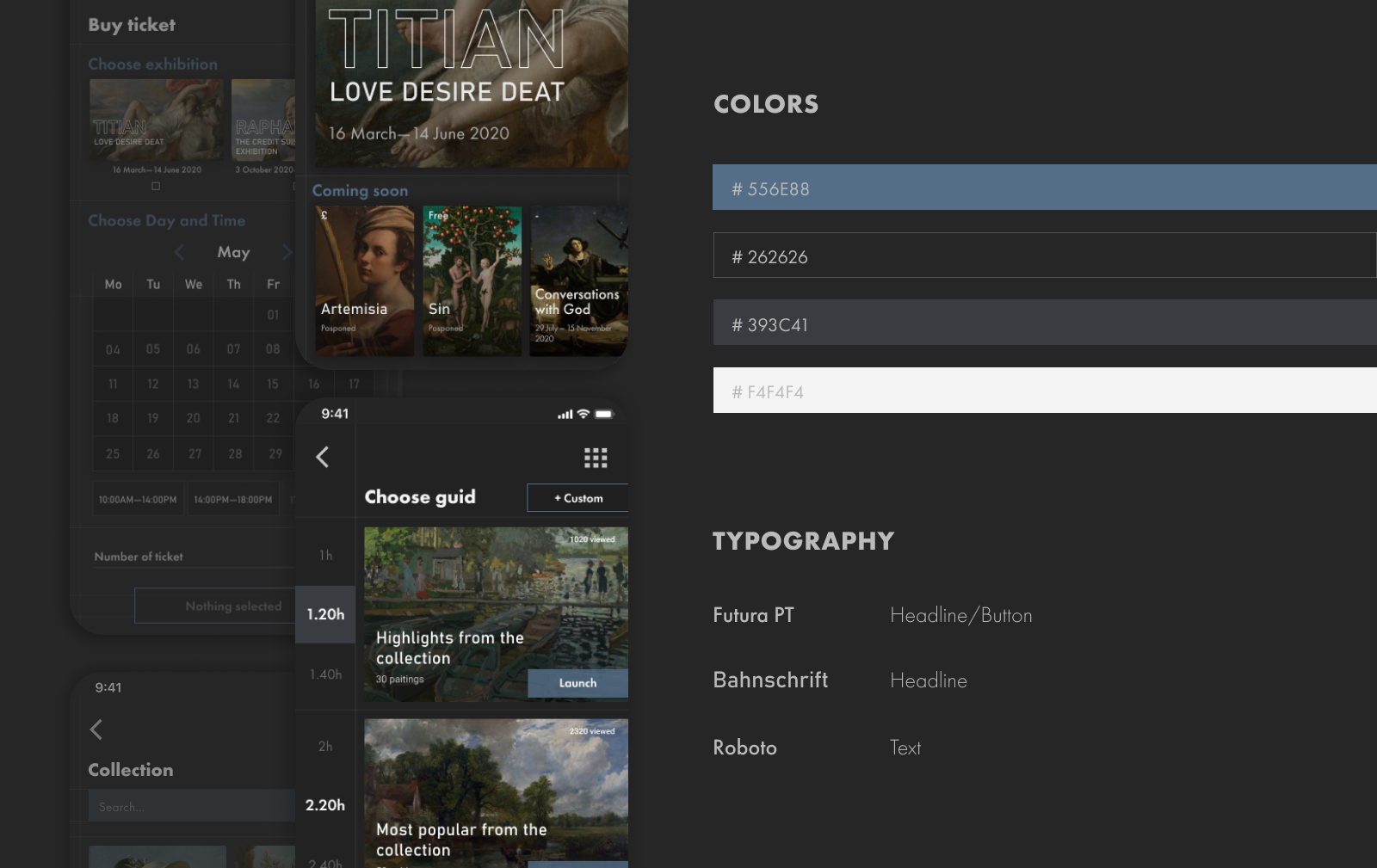The width and height of the screenshot is (1377, 868).
Task: Tap back arrow above Collection heading
Action: pyautogui.click(x=96, y=729)
